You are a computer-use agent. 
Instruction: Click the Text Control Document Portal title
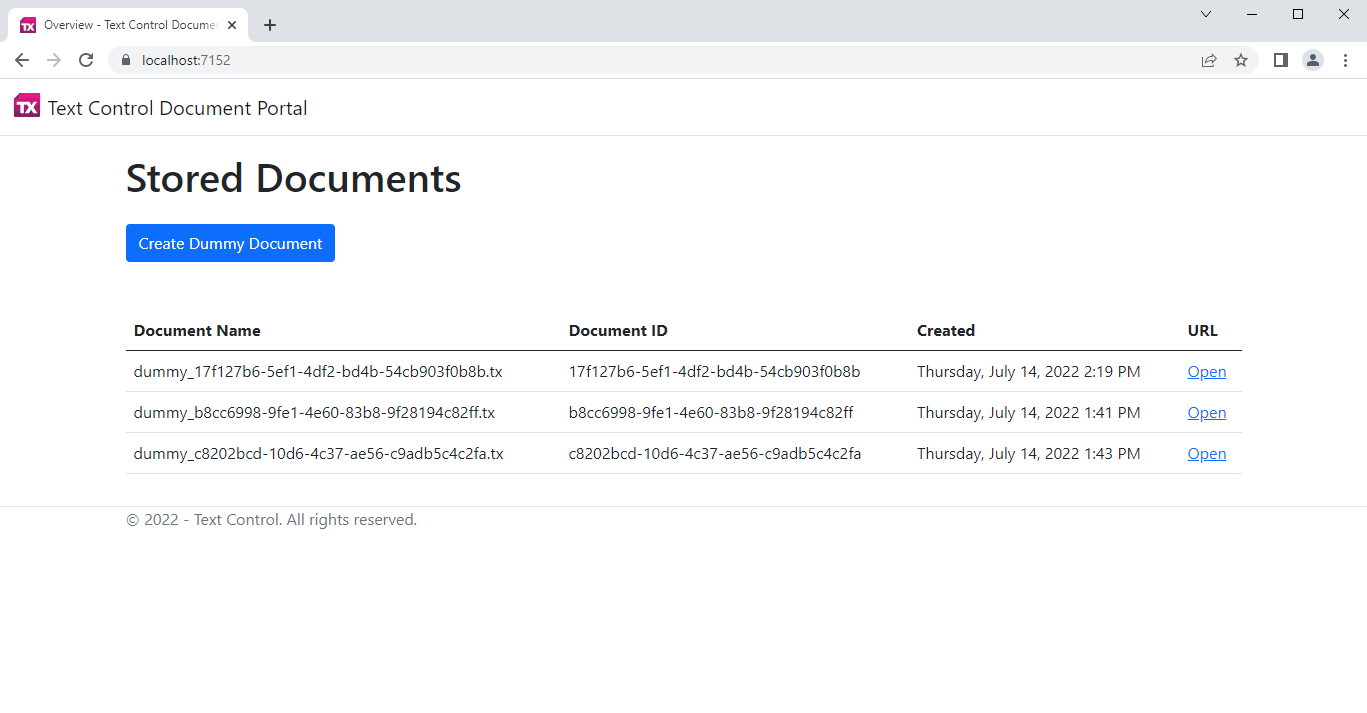pyautogui.click(x=178, y=108)
